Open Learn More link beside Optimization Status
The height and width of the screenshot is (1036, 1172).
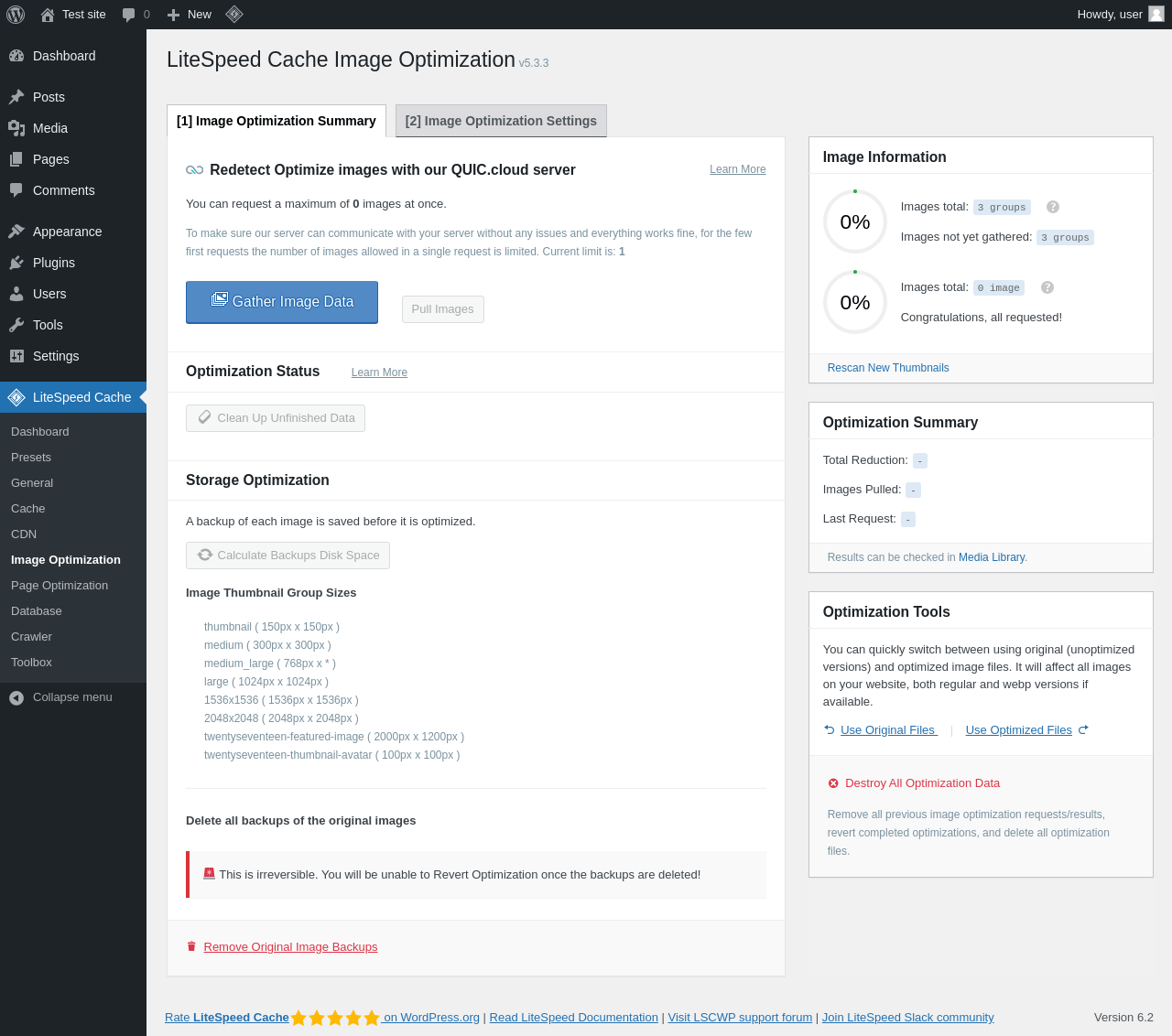click(x=379, y=372)
